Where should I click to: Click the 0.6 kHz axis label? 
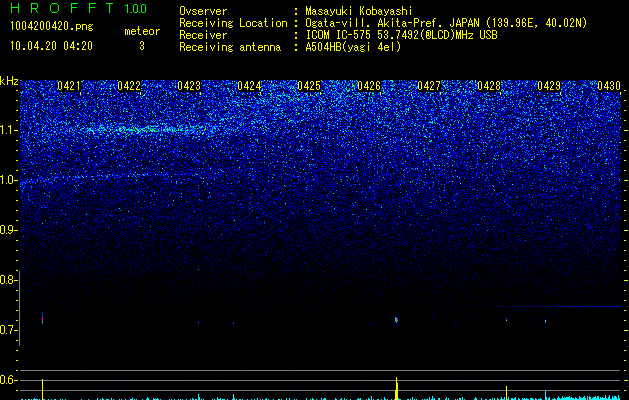9,380
